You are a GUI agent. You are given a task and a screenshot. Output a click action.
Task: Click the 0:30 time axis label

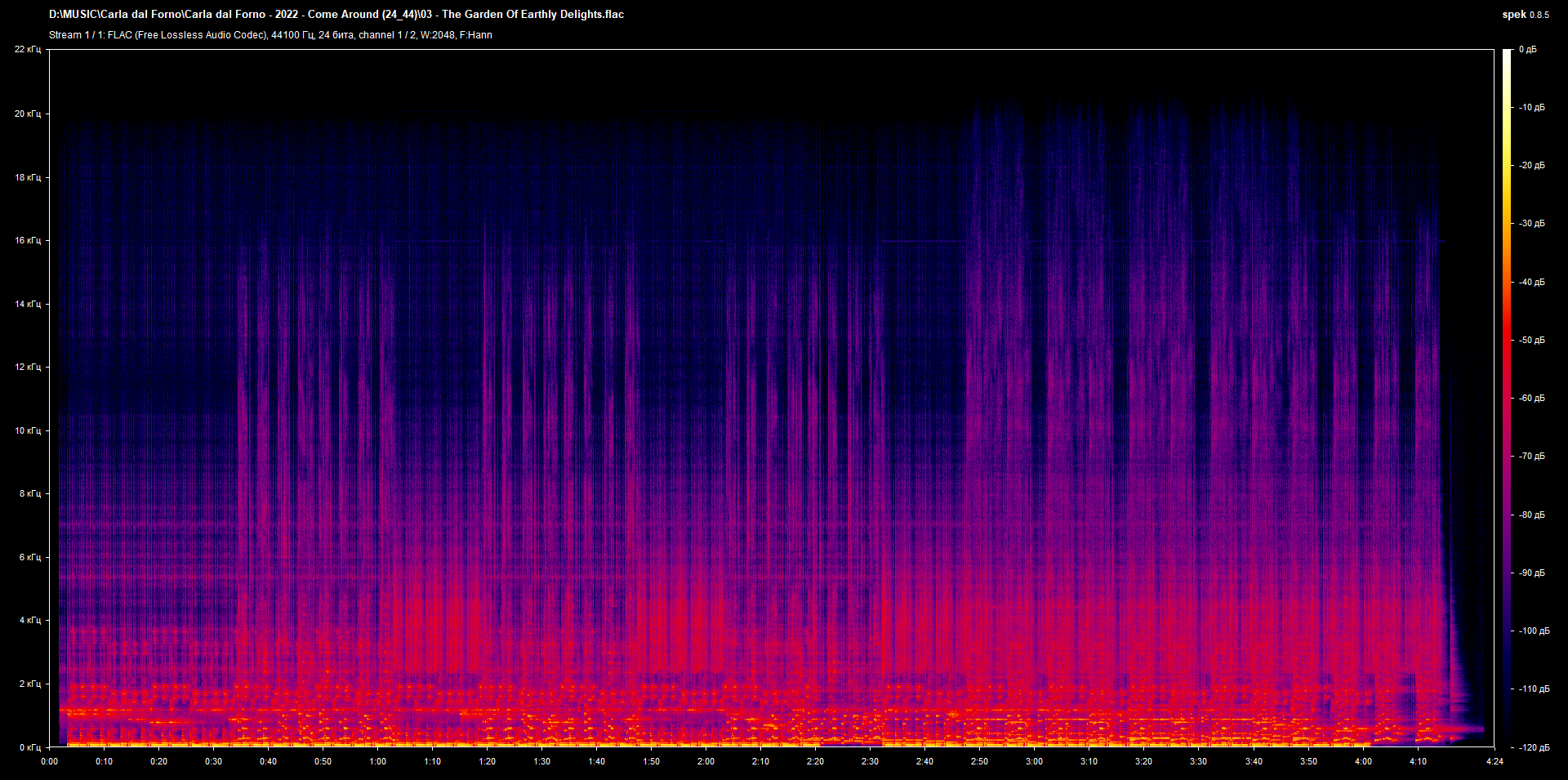[x=214, y=761]
